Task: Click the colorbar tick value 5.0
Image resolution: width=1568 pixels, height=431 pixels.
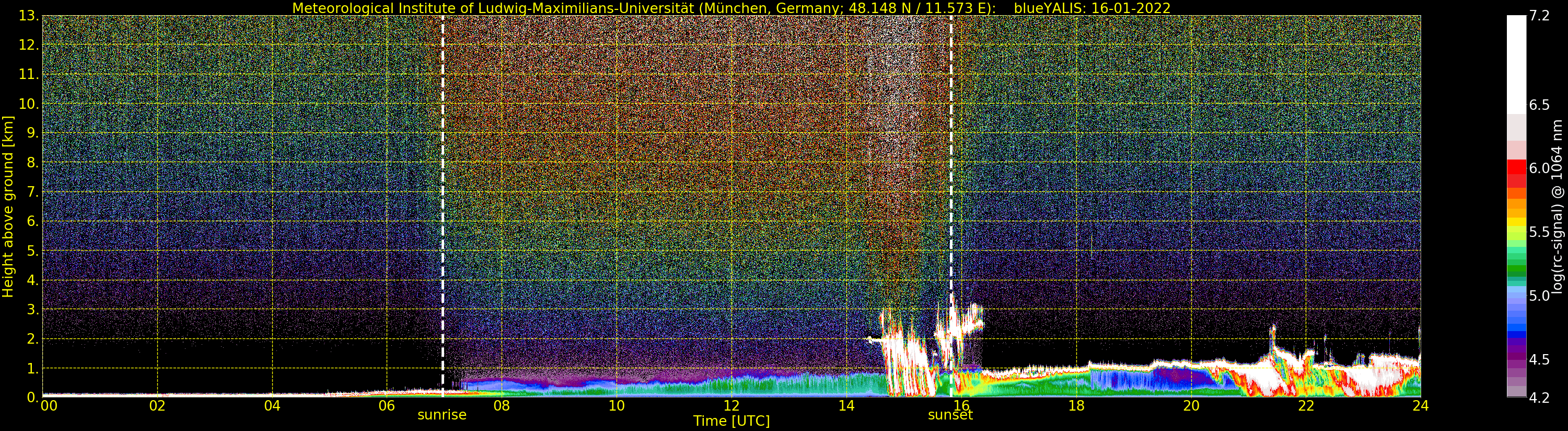Action: (1539, 296)
